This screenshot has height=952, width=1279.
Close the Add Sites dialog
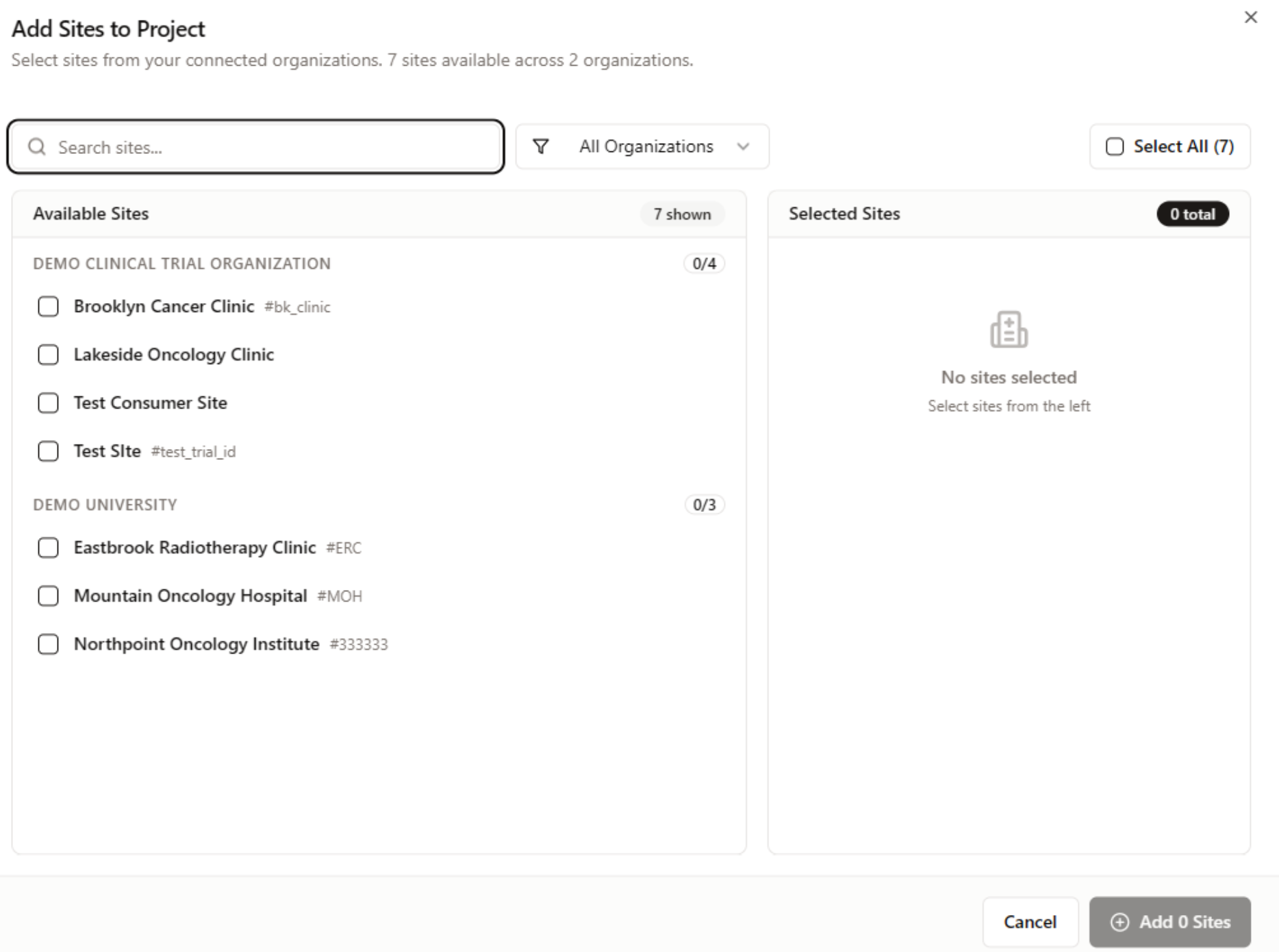click(x=1250, y=18)
